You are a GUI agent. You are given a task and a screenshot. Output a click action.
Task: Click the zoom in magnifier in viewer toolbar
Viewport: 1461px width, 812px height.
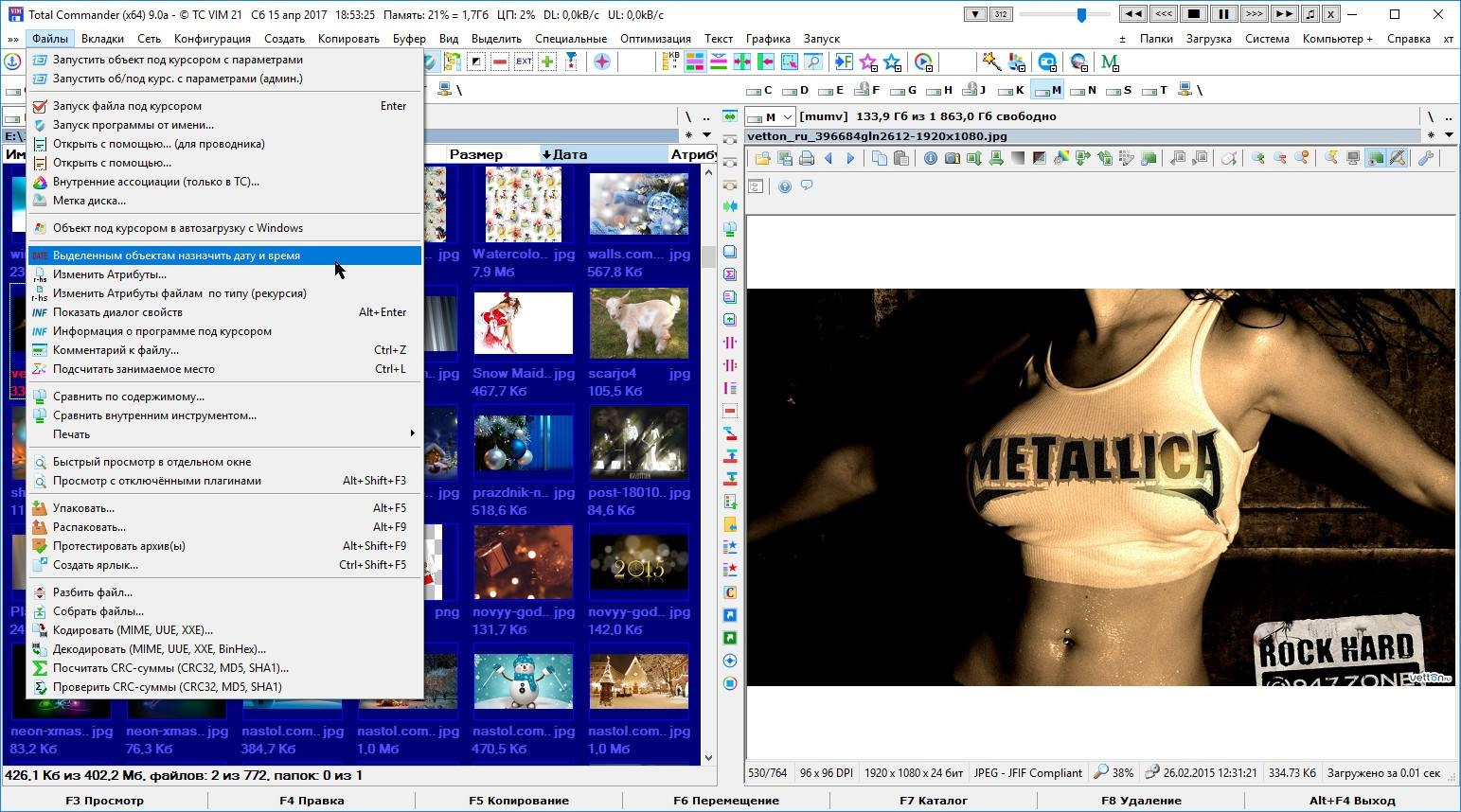[1257, 158]
